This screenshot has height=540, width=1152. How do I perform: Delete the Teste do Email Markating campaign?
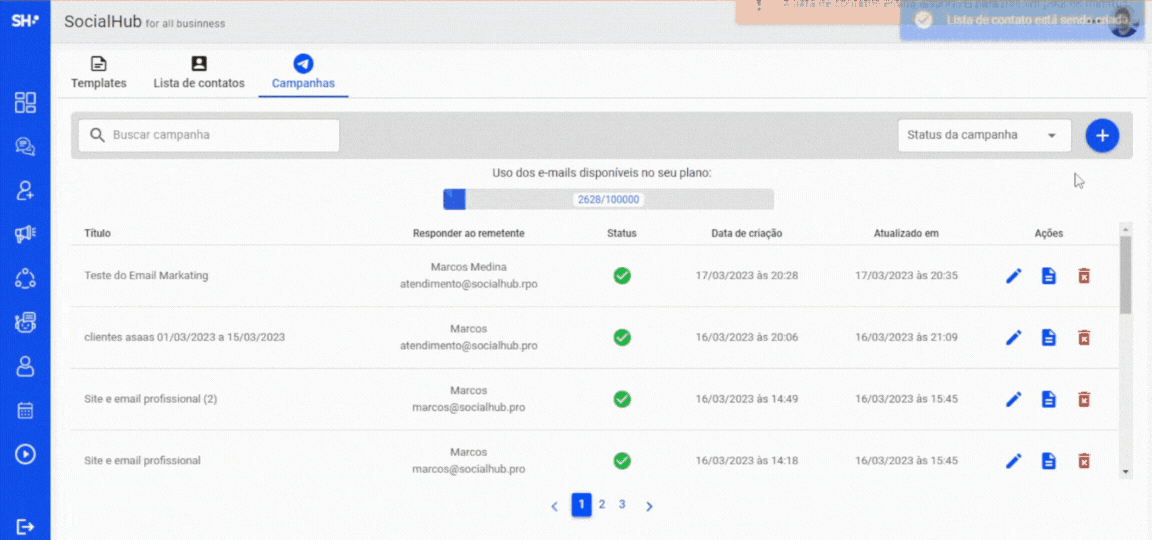click(1084, 276)
